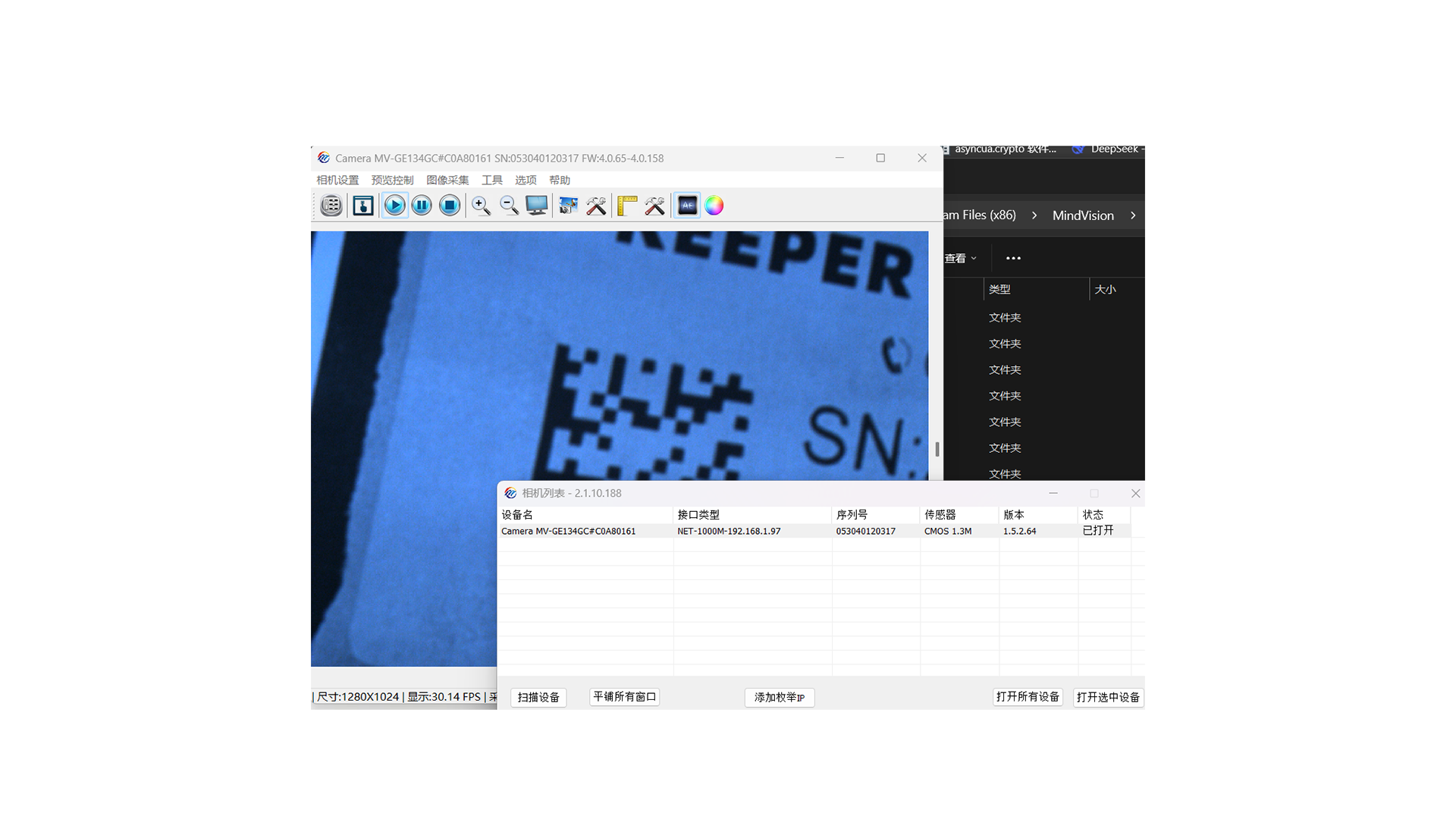Expand the chevron after MindVision breadcrumb

tap(1133, 215)
